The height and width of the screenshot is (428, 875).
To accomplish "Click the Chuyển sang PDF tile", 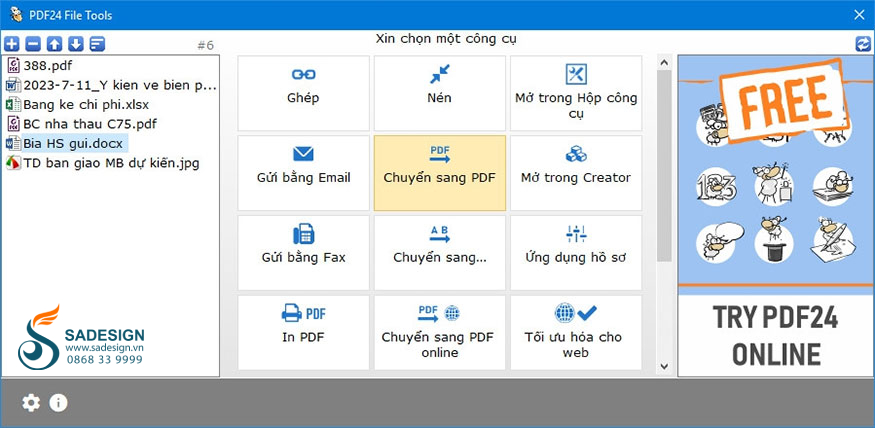I will (440, 173).
